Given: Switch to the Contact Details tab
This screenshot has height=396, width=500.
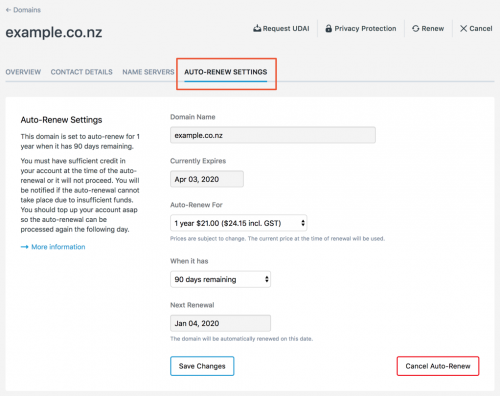Looking at the screenshot, I should [81, 72].
